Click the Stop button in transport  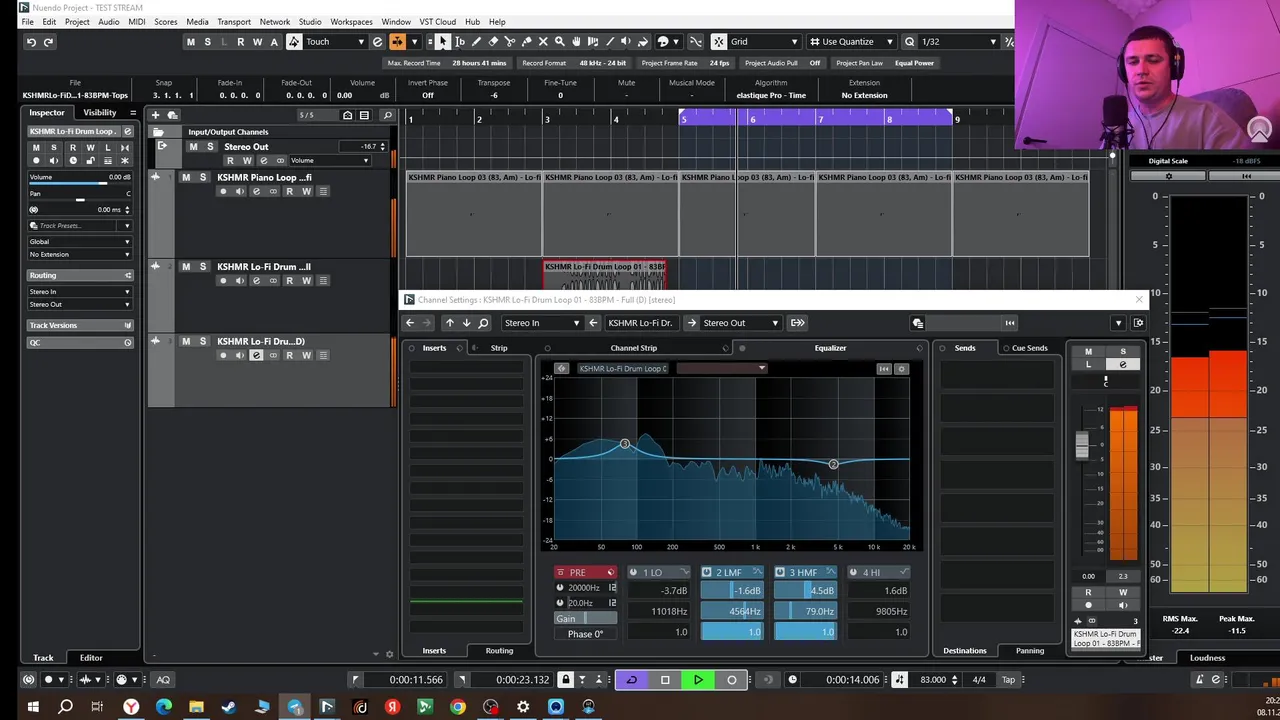[665, 680]
